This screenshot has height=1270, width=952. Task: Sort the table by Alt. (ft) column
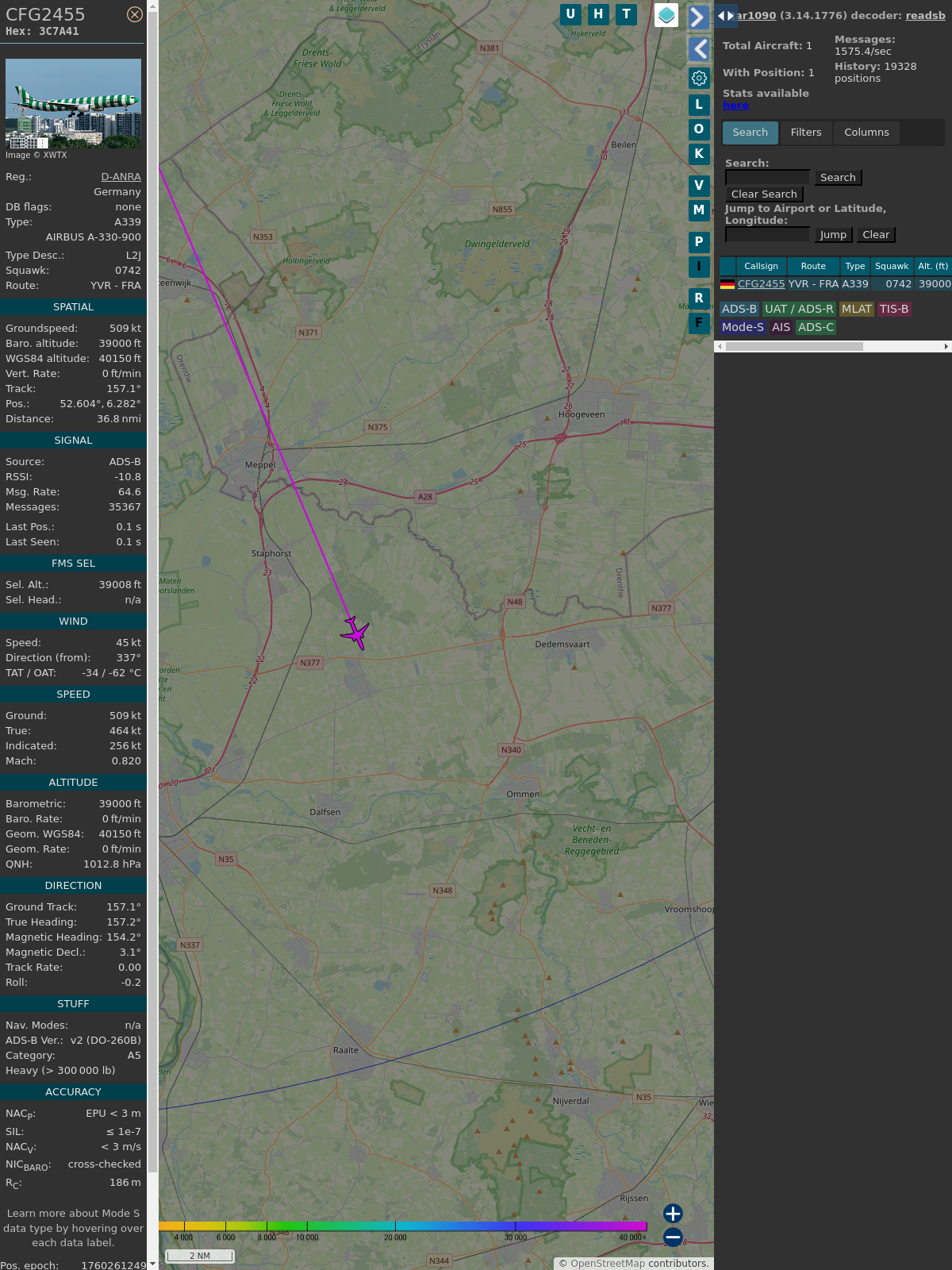click(x=932, y=266)
